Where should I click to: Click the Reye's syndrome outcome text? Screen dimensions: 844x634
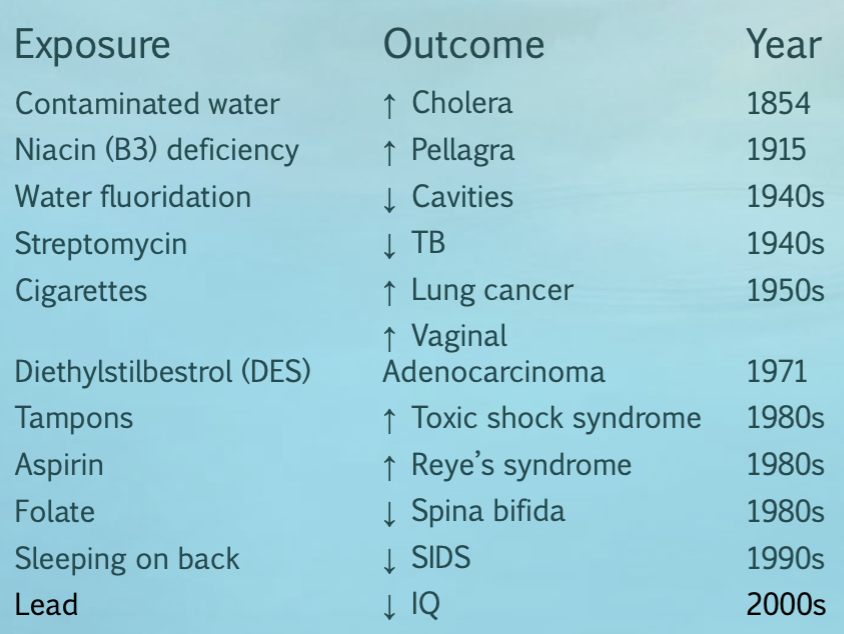[521, 465]
